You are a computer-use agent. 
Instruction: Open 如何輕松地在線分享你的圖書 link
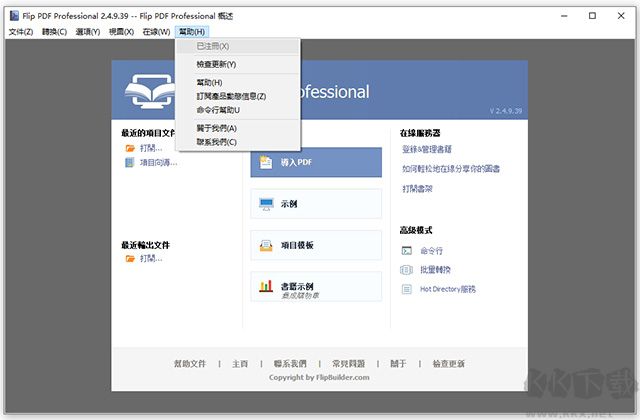pyautogui.click(x=451, y=169)
